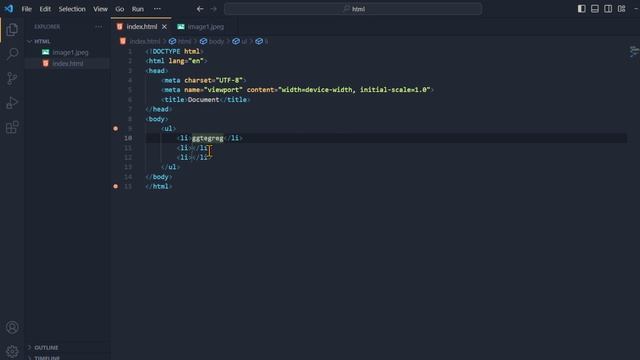Image resolution: width=640 pixels, height=360 pixels.
Task: Click the command center search box
Action: click(353, 9)
